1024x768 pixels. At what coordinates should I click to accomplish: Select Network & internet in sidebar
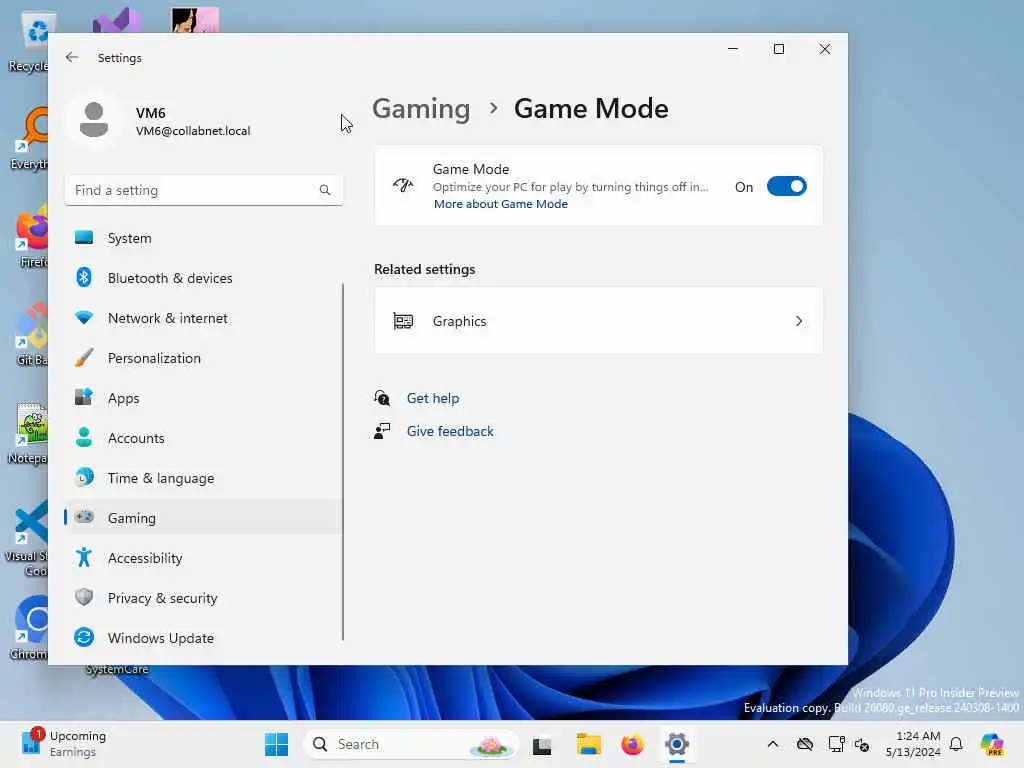click(204, 318)
